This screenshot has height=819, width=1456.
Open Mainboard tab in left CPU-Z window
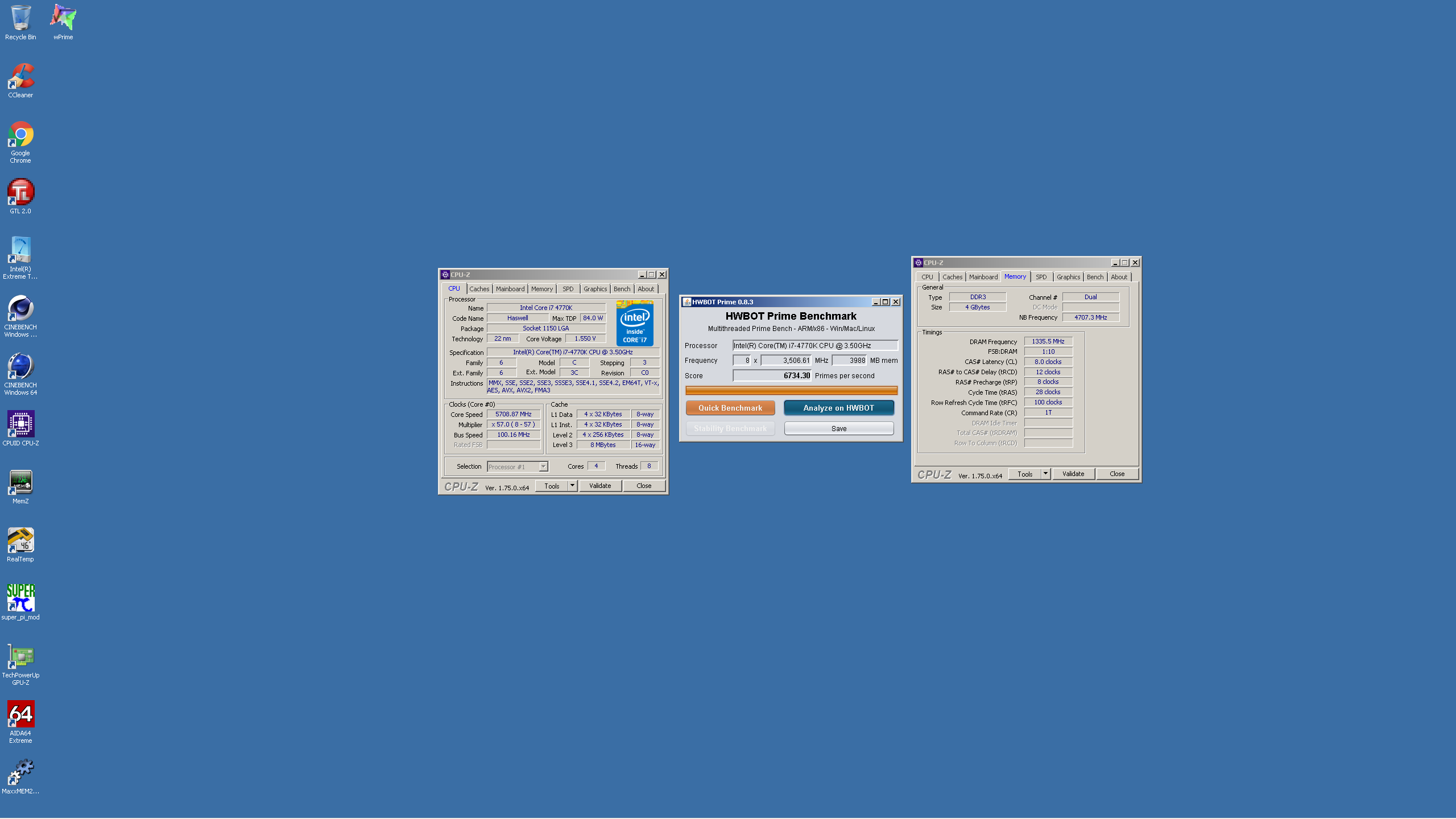tap(510, 289)
